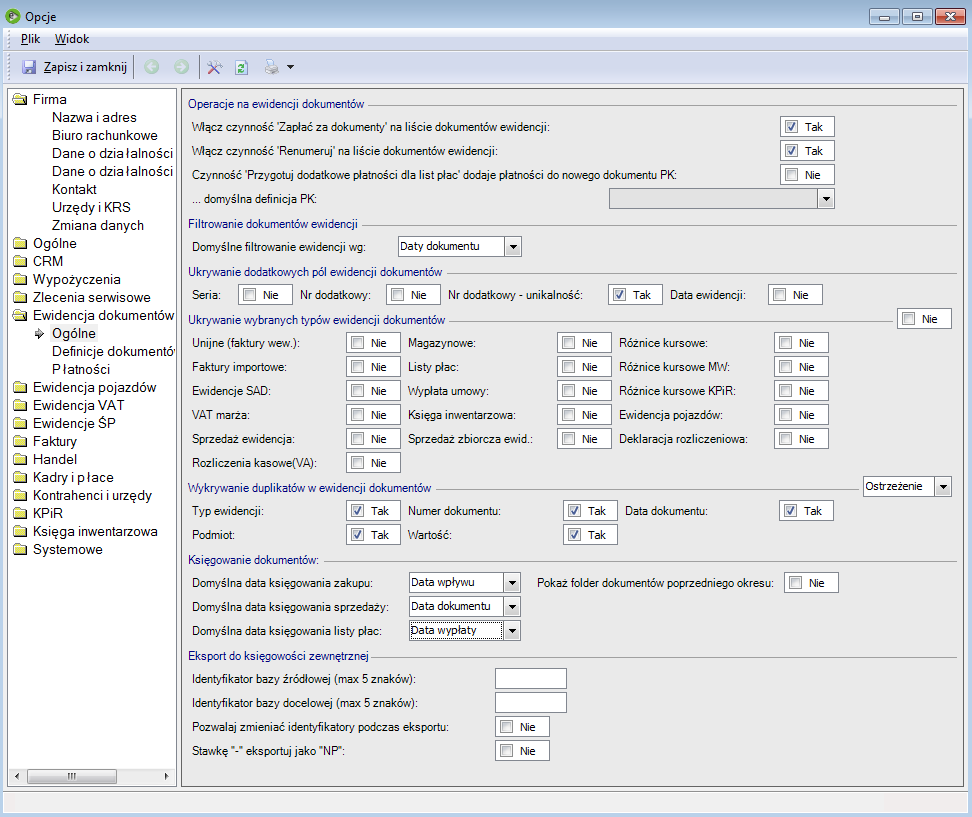This screenshot has width=972, height=817.
Task: Open the Kontrahenci i urzędy folder icon
Action: click(20, 495)
